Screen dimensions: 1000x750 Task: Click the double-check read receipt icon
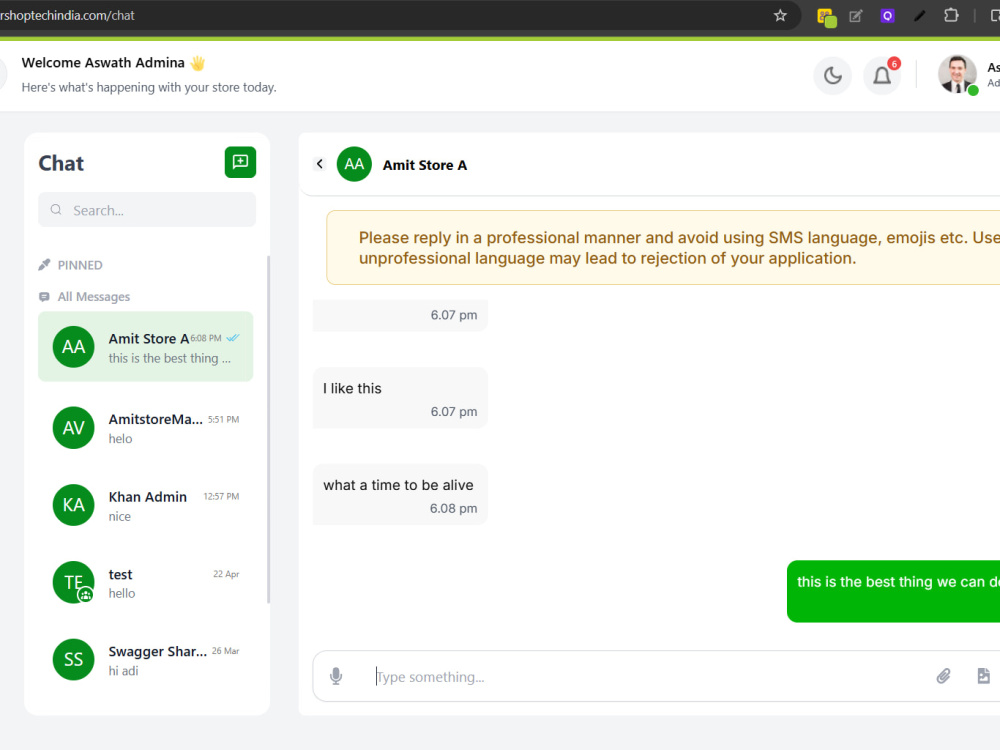click(x=233, y=338)
